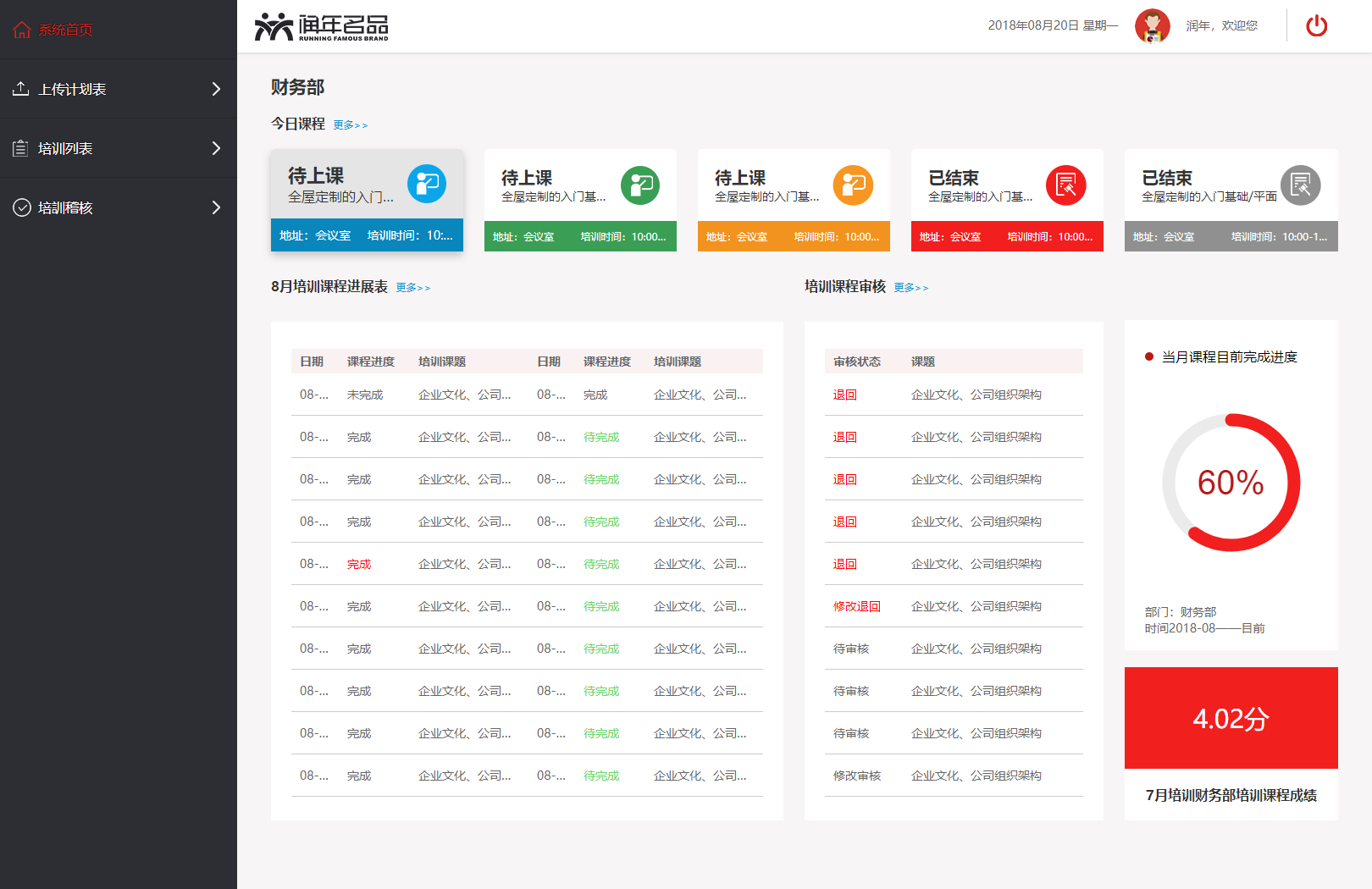
Task: Click the 修改退回 status in review table
Action: (857, 606)
